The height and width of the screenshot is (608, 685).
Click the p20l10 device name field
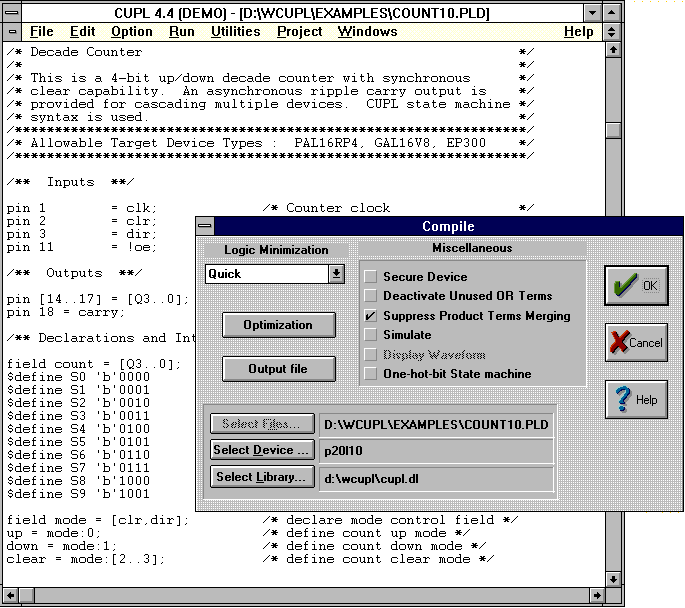pos(436,451)
